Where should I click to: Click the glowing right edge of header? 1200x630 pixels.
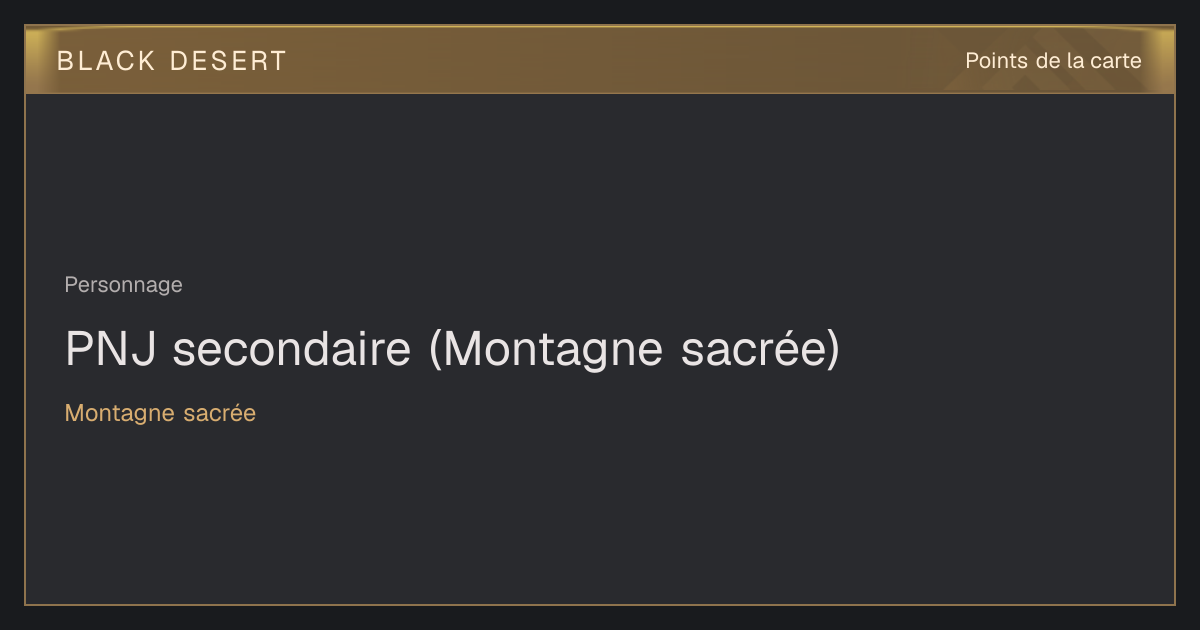pos(1162,60)
